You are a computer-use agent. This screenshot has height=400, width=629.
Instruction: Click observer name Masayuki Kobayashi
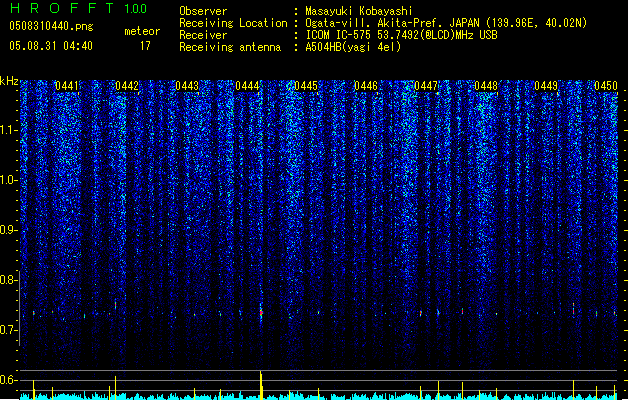pos(358,11)
